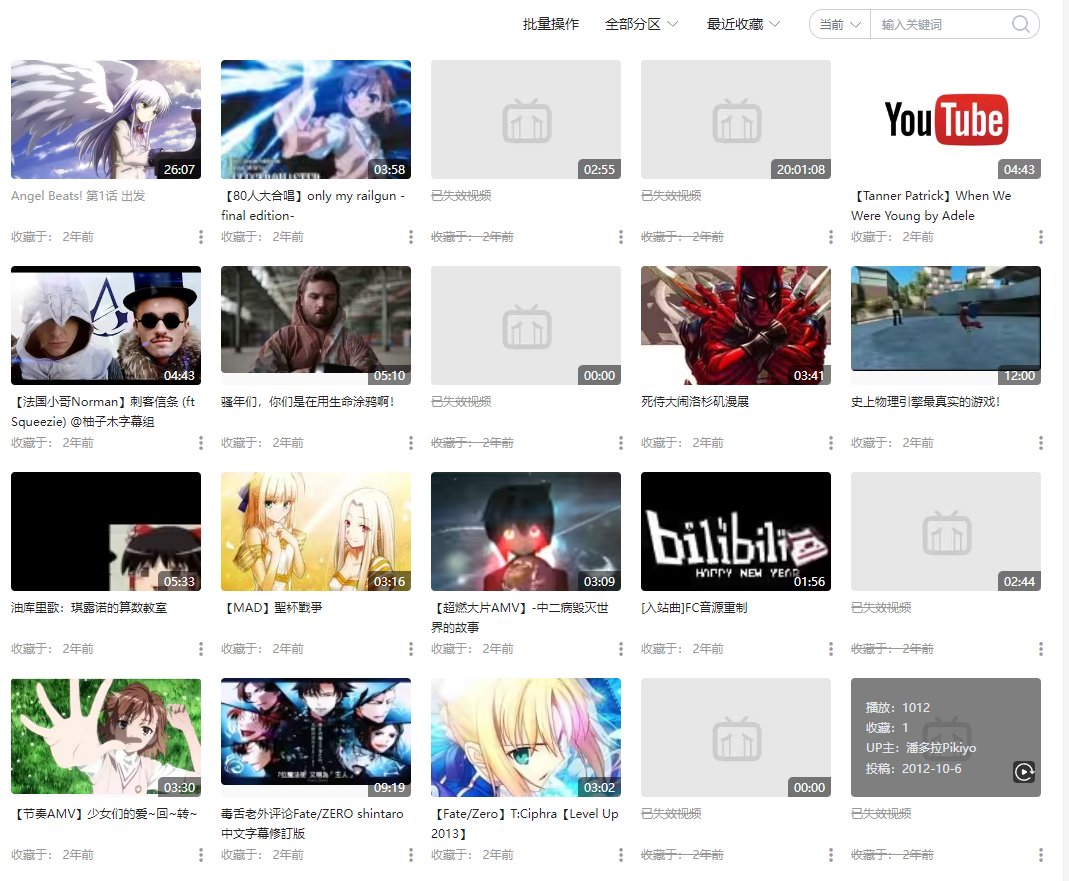Play the Angel Beats thumbnail with 26:07

[106, 119]
